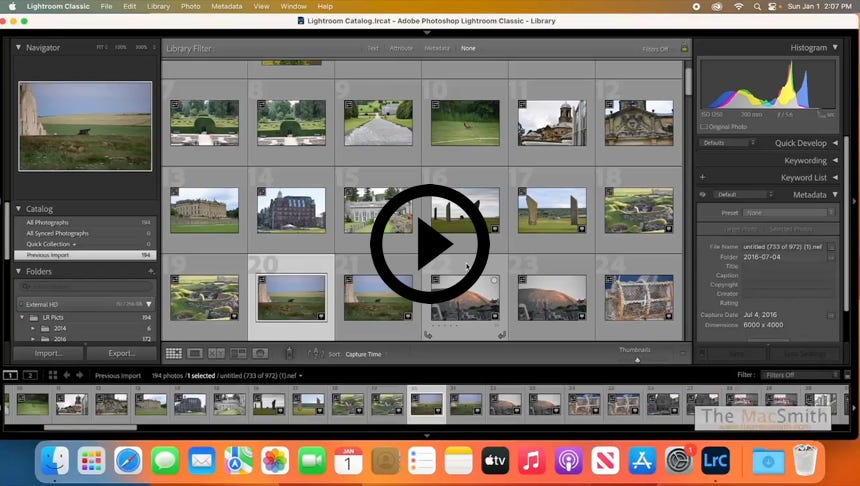Screen dimensions: 860x486
Task: Adjust the Thumbnails size slider
Action: click(x=637, y=360)
